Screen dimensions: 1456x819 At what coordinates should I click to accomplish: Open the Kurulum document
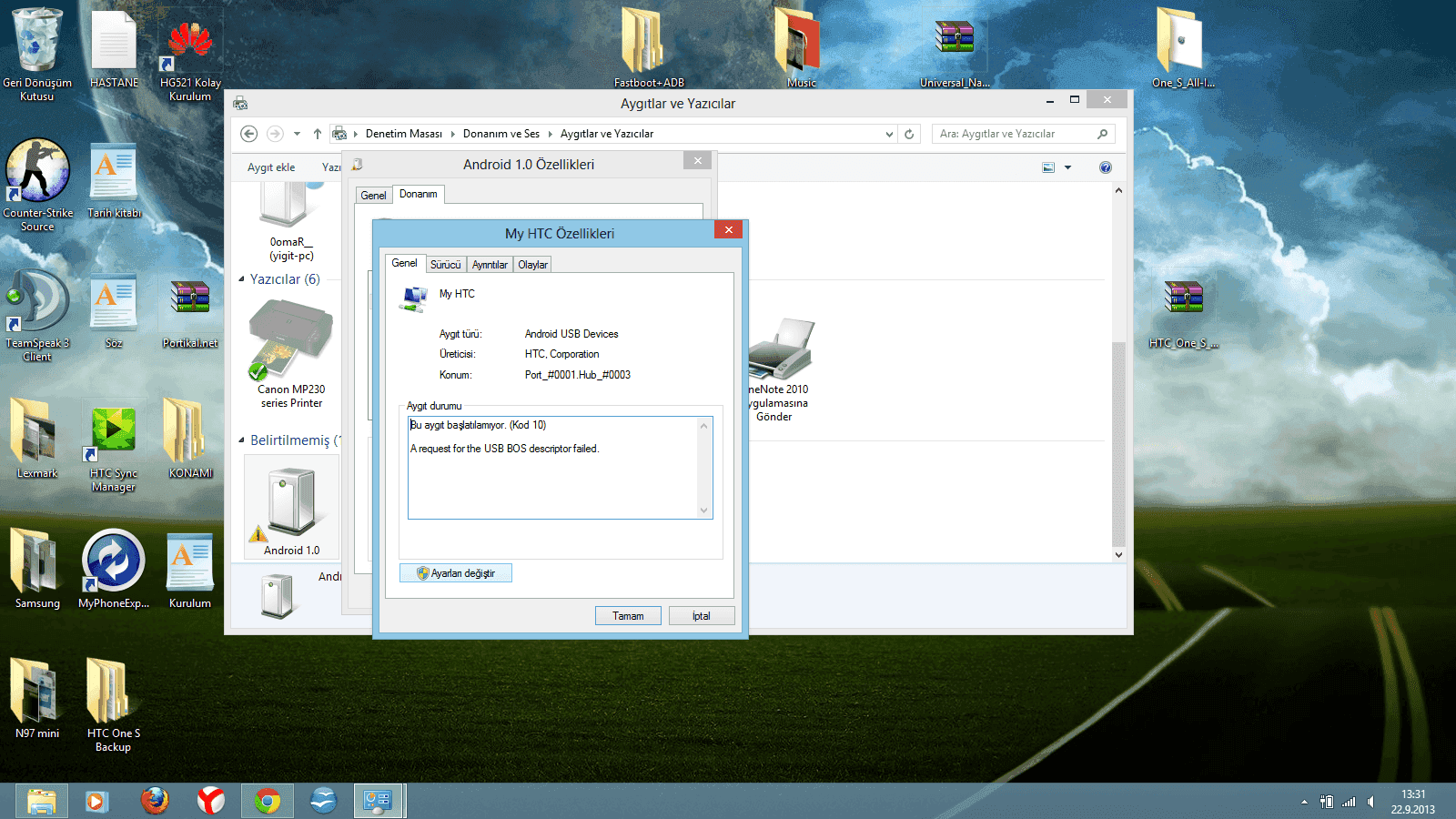tap(190, 571)
